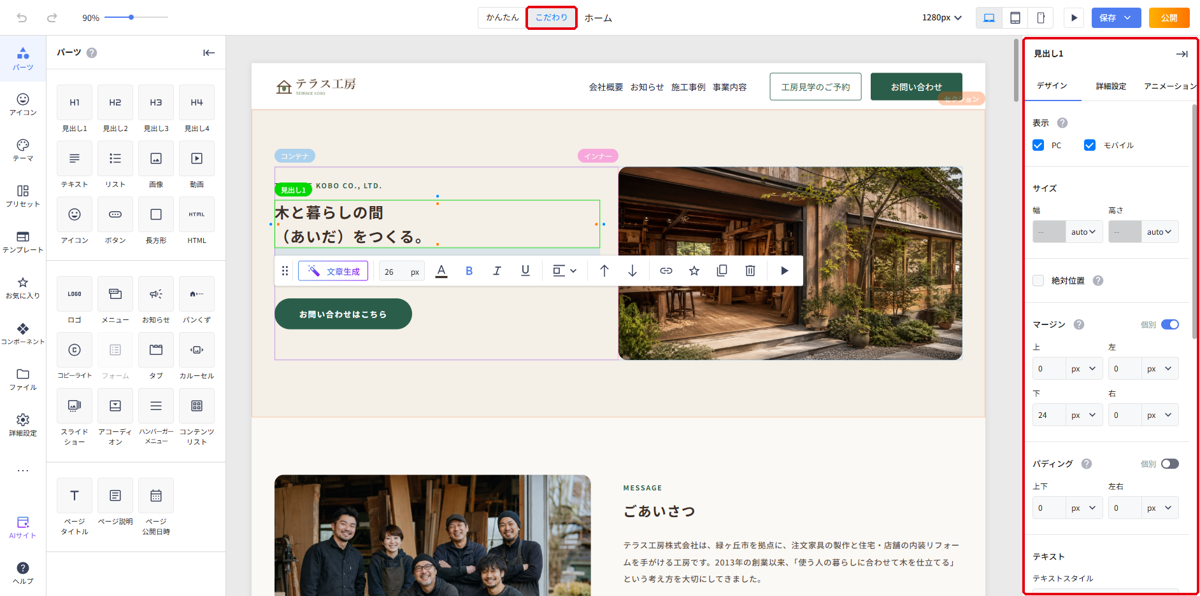
Task: Select the 動画 part
Action: point(197,166)
